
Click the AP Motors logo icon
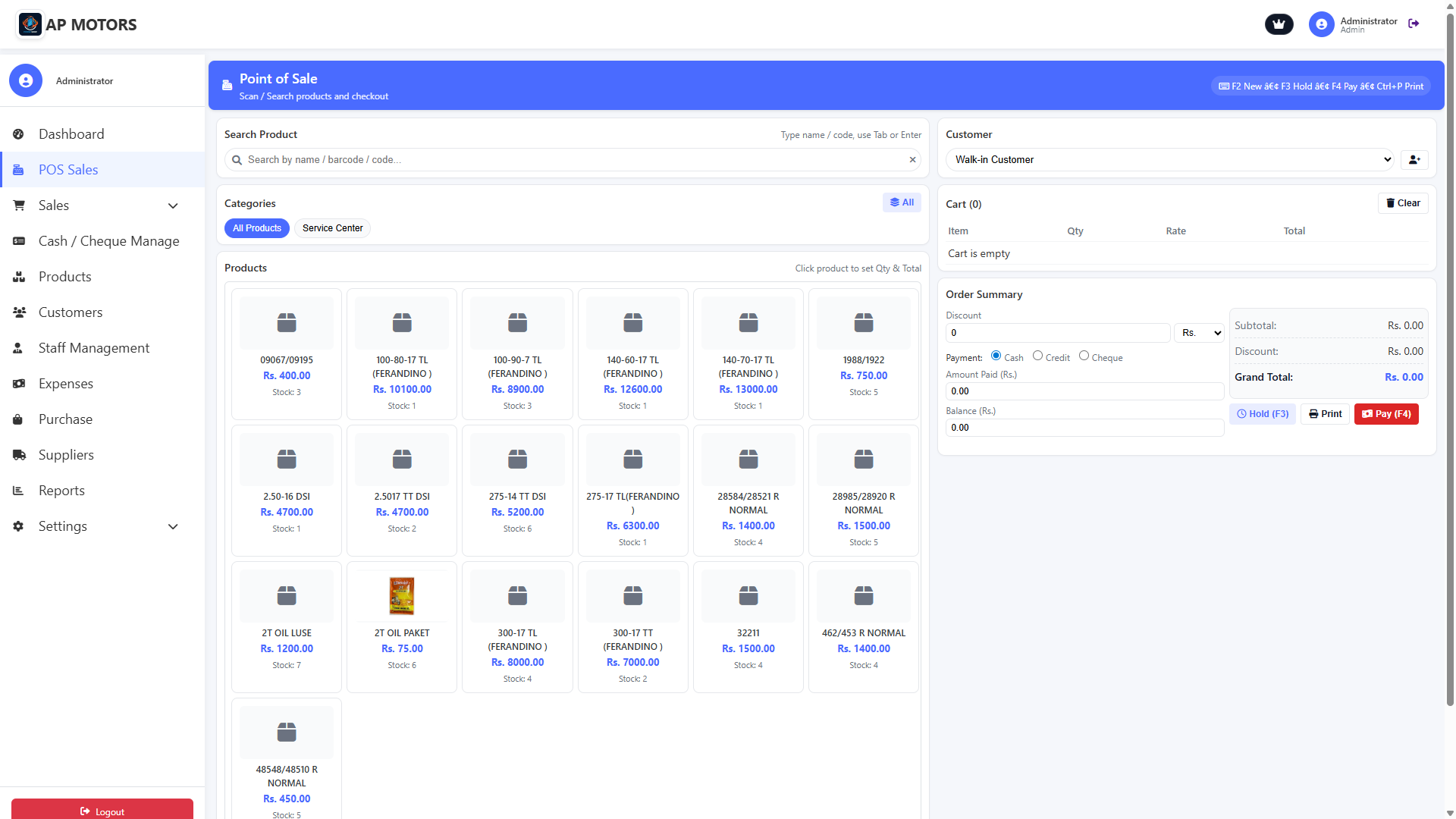[30, 24]
